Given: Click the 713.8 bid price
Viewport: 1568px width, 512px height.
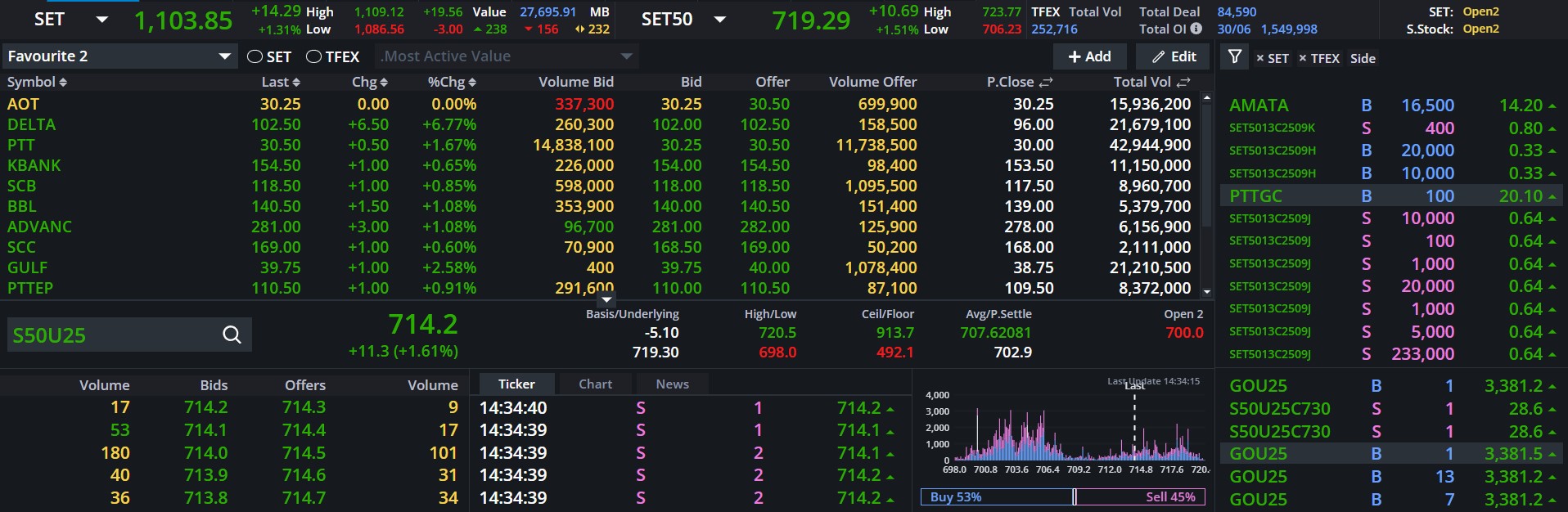Looking at the screenshot, I should click(205, 498).
